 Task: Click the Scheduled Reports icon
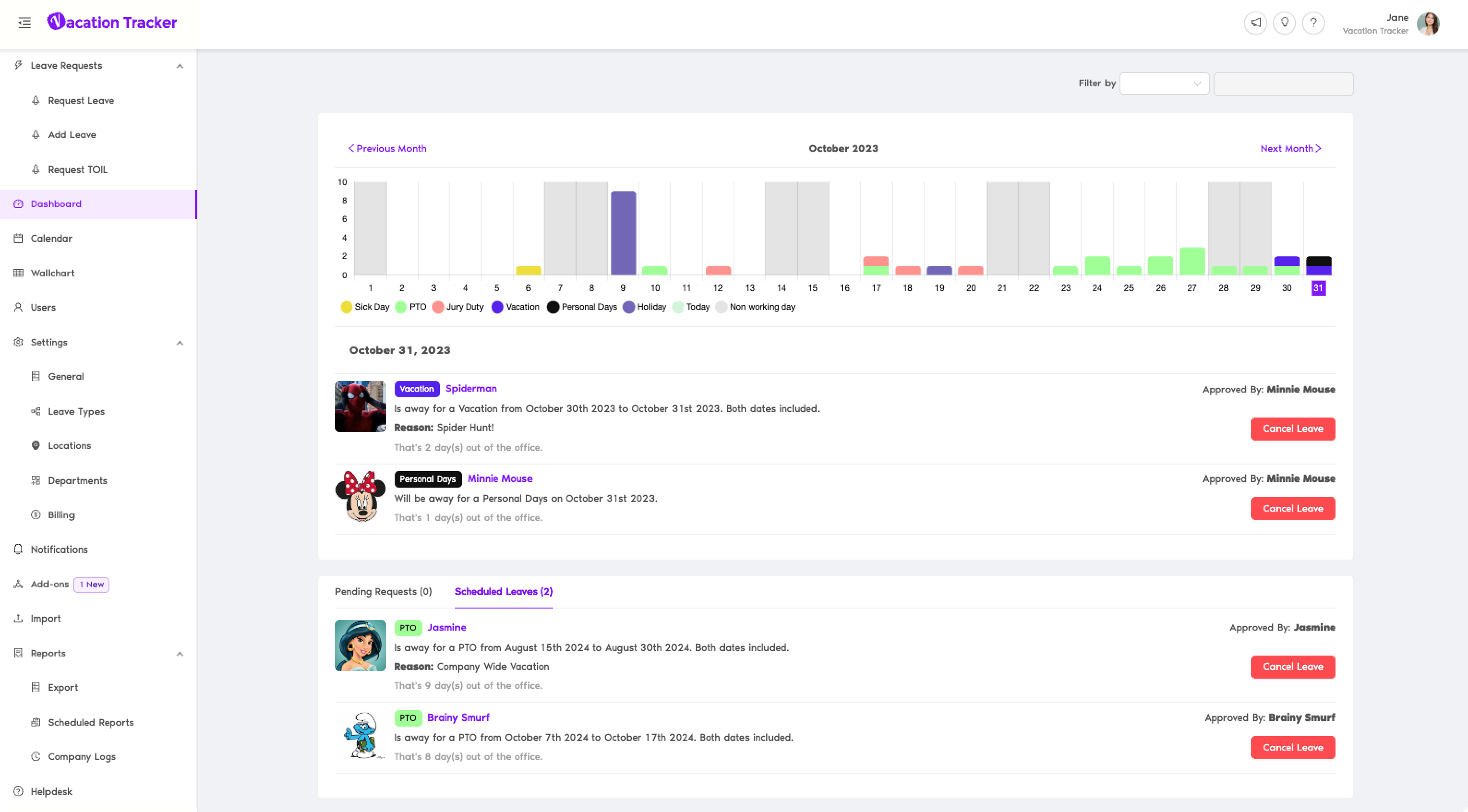36,722
